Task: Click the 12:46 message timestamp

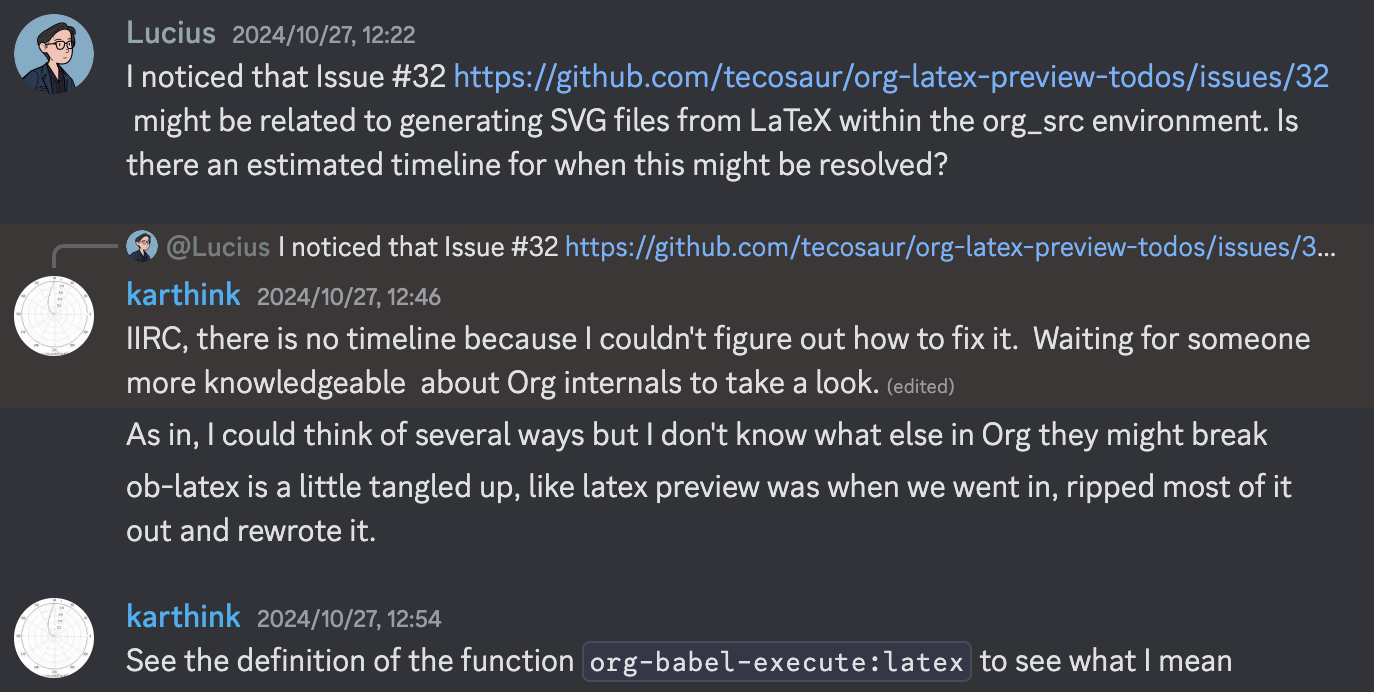Action: pyautogui.click(x=348, y=297)
